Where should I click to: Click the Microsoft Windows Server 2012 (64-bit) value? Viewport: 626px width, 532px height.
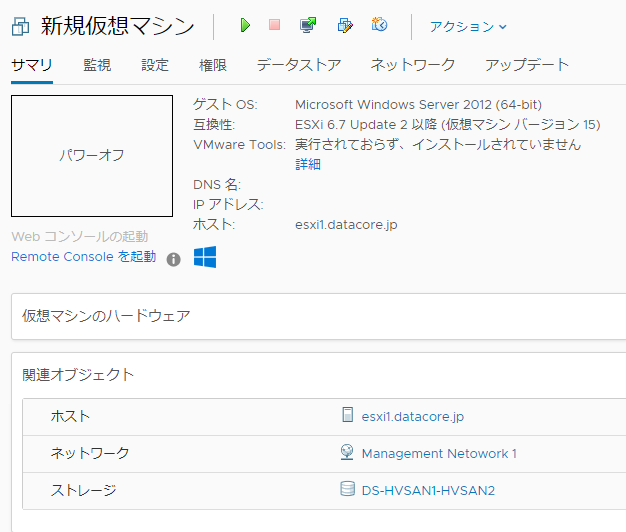tap(418, 105)
